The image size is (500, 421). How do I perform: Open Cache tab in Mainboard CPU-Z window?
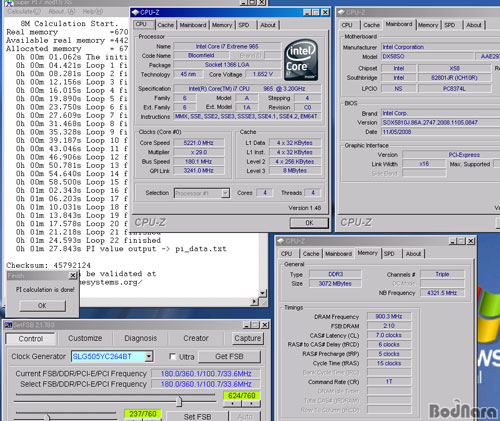371,25
